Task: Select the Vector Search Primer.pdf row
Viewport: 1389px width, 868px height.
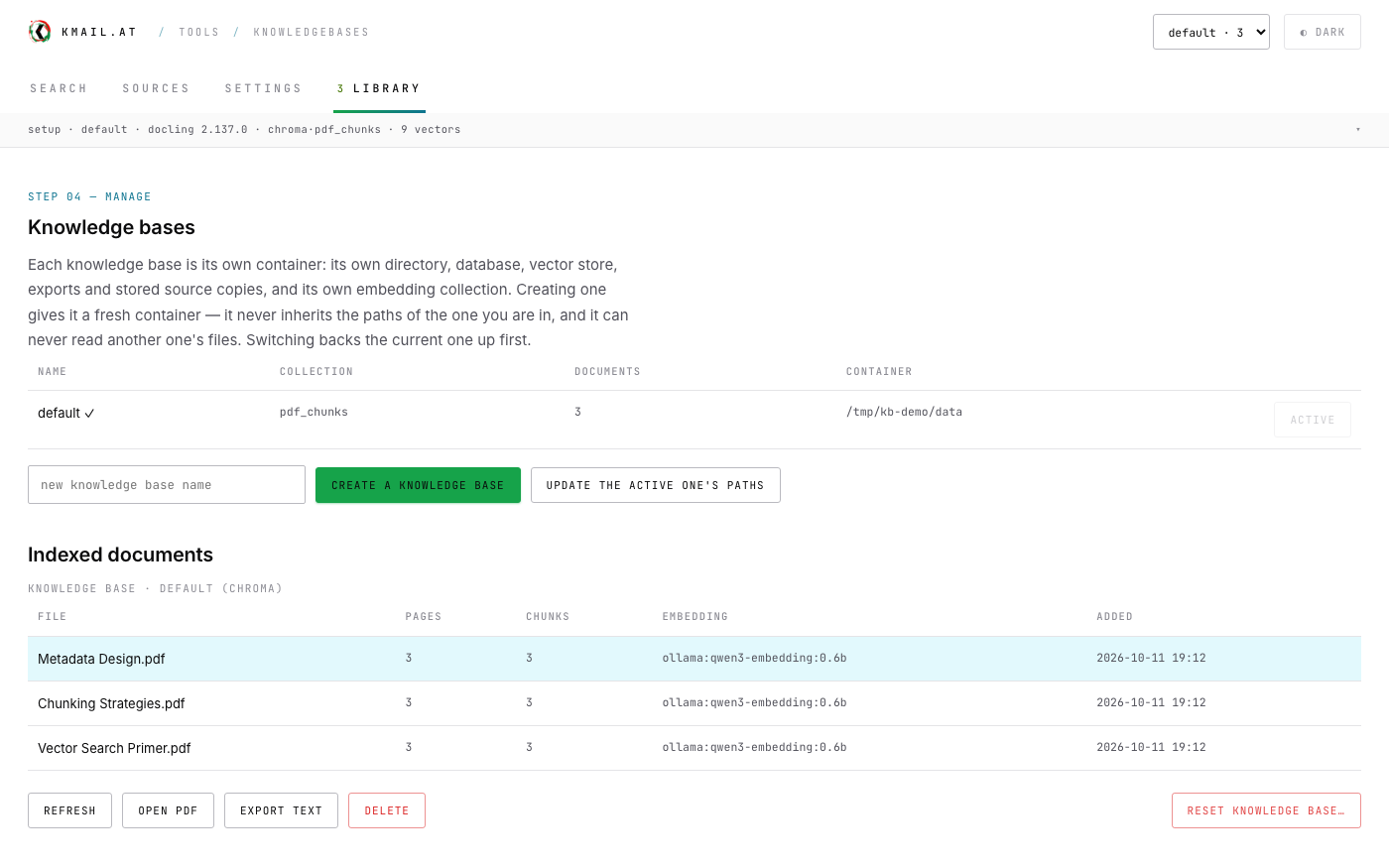Action: point(694,748)
